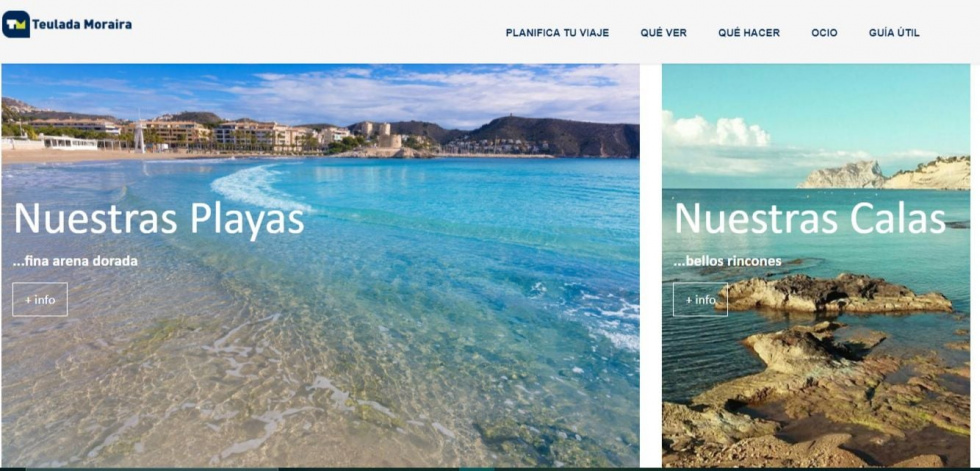Image resolution: width=980 pixels, height=471 pixels.
Task: Open the QUÉ HACER menu
Action: 749,32
